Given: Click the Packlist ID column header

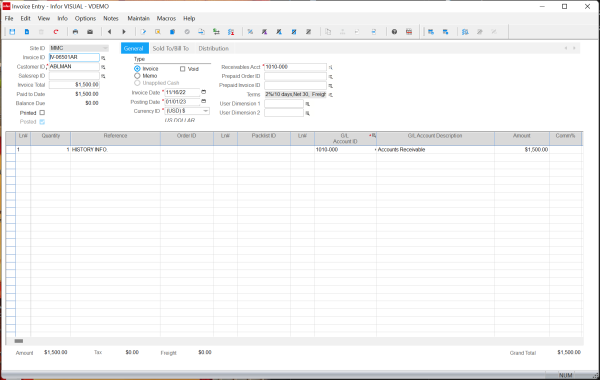Looking at the screenshot, I should coord(264,139).
